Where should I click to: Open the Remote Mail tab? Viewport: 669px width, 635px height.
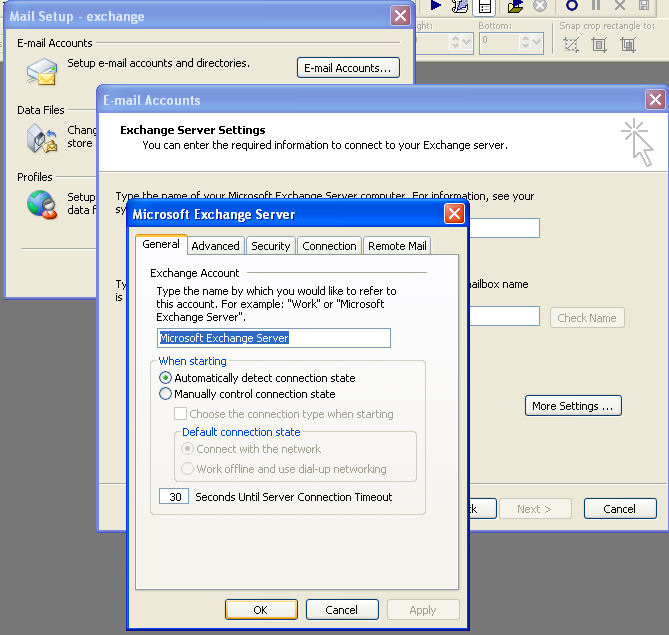coord(397,246)
